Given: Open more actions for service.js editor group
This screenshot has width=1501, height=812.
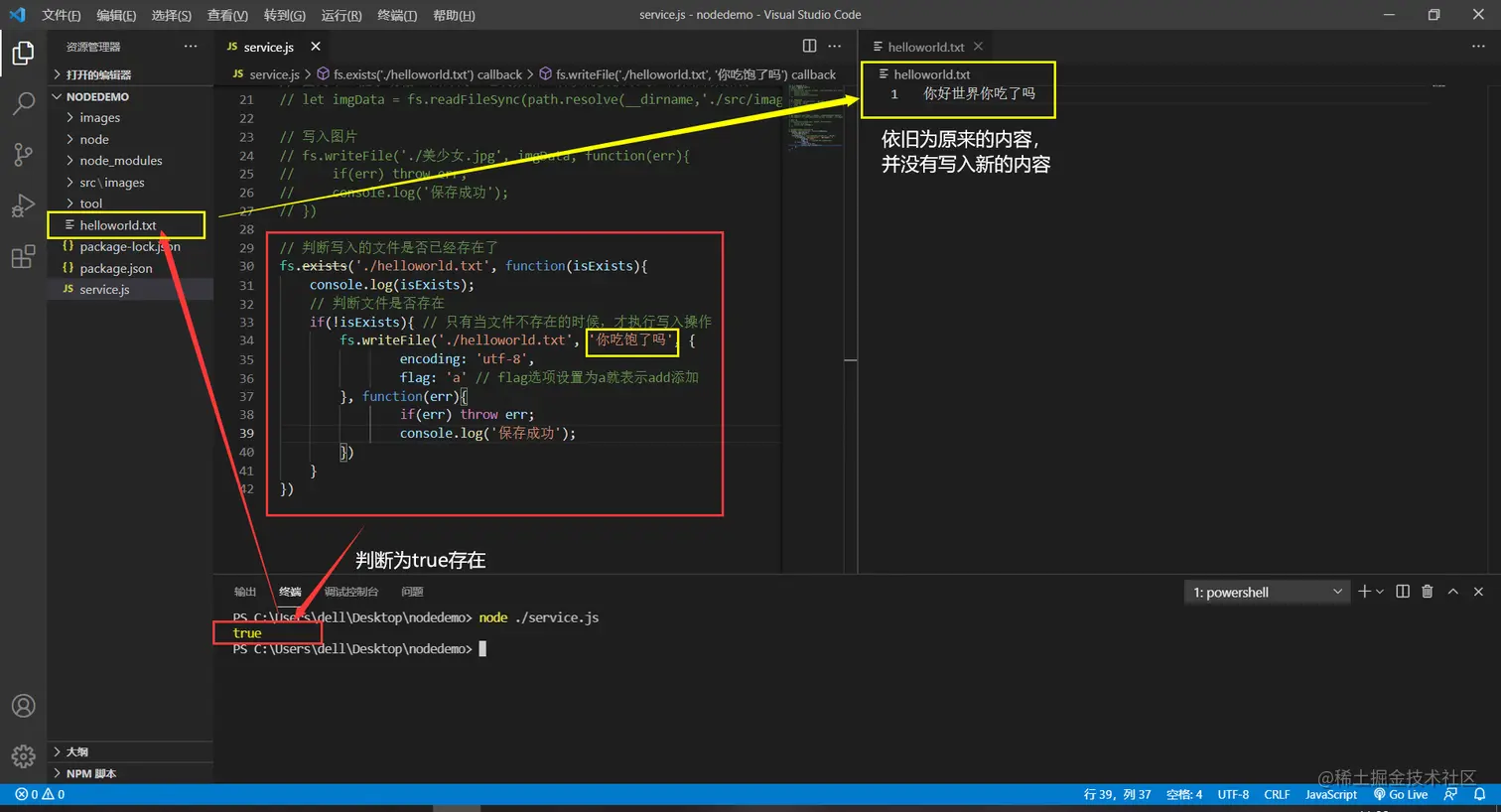Looking at the screenshot, I should [x=834, y=46].
